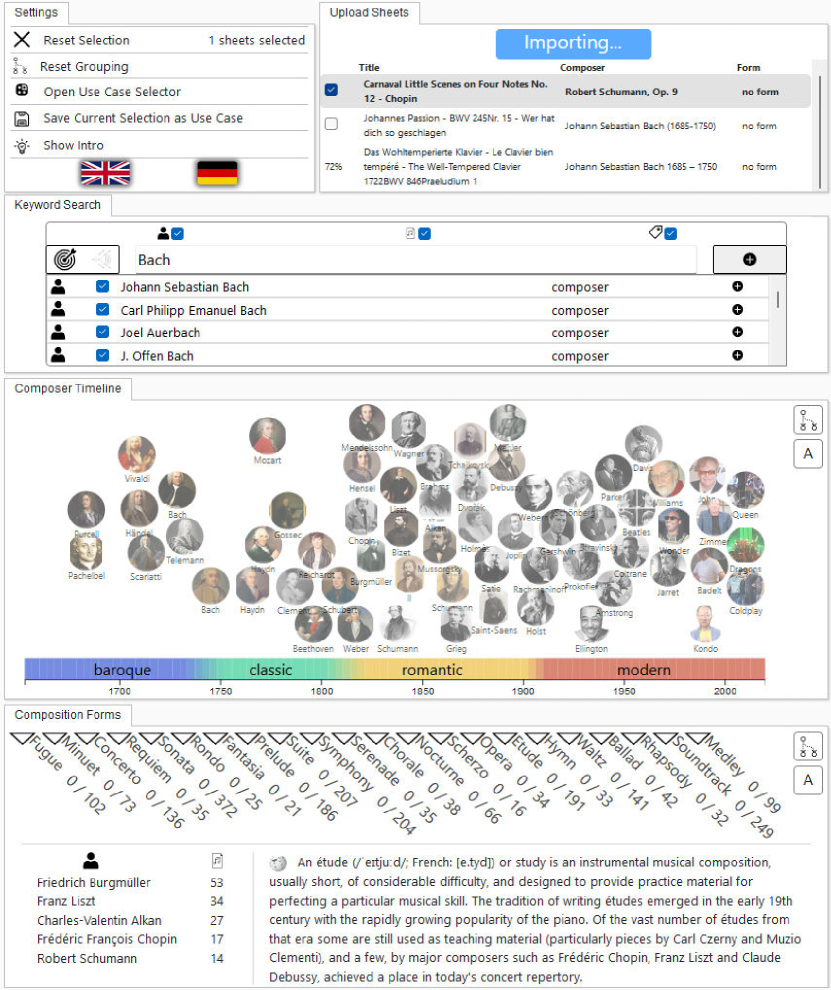Add J. Offen Bach with plus icon

[x=737, y=355]
